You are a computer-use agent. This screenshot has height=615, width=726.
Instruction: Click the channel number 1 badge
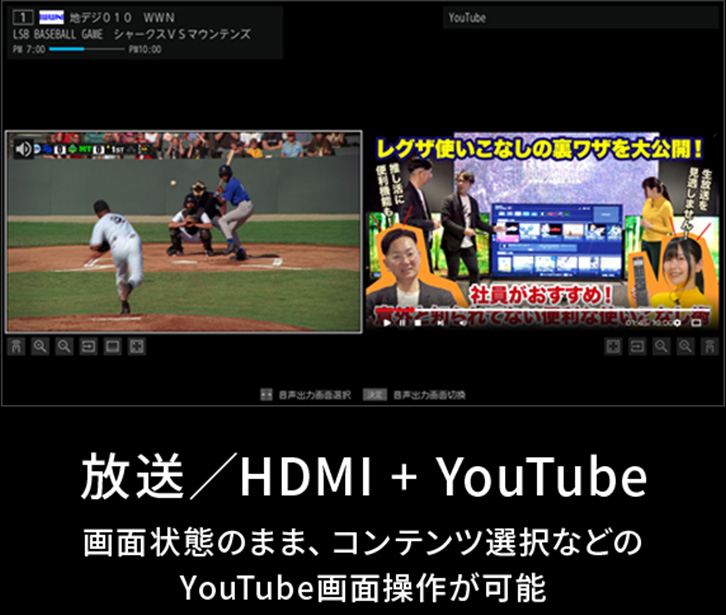[x=20, y=18]
